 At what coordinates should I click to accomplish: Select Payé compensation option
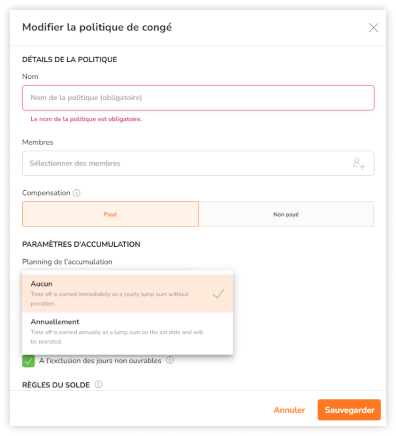[110, 214]
